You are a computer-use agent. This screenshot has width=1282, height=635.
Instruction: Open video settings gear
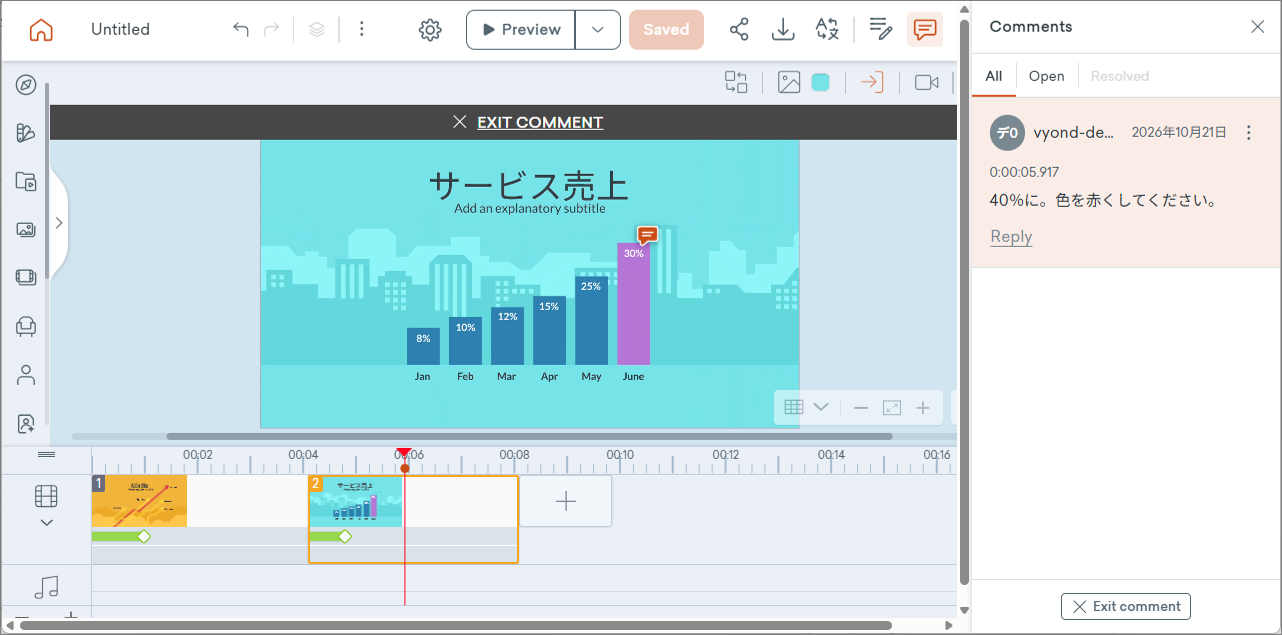430,30
